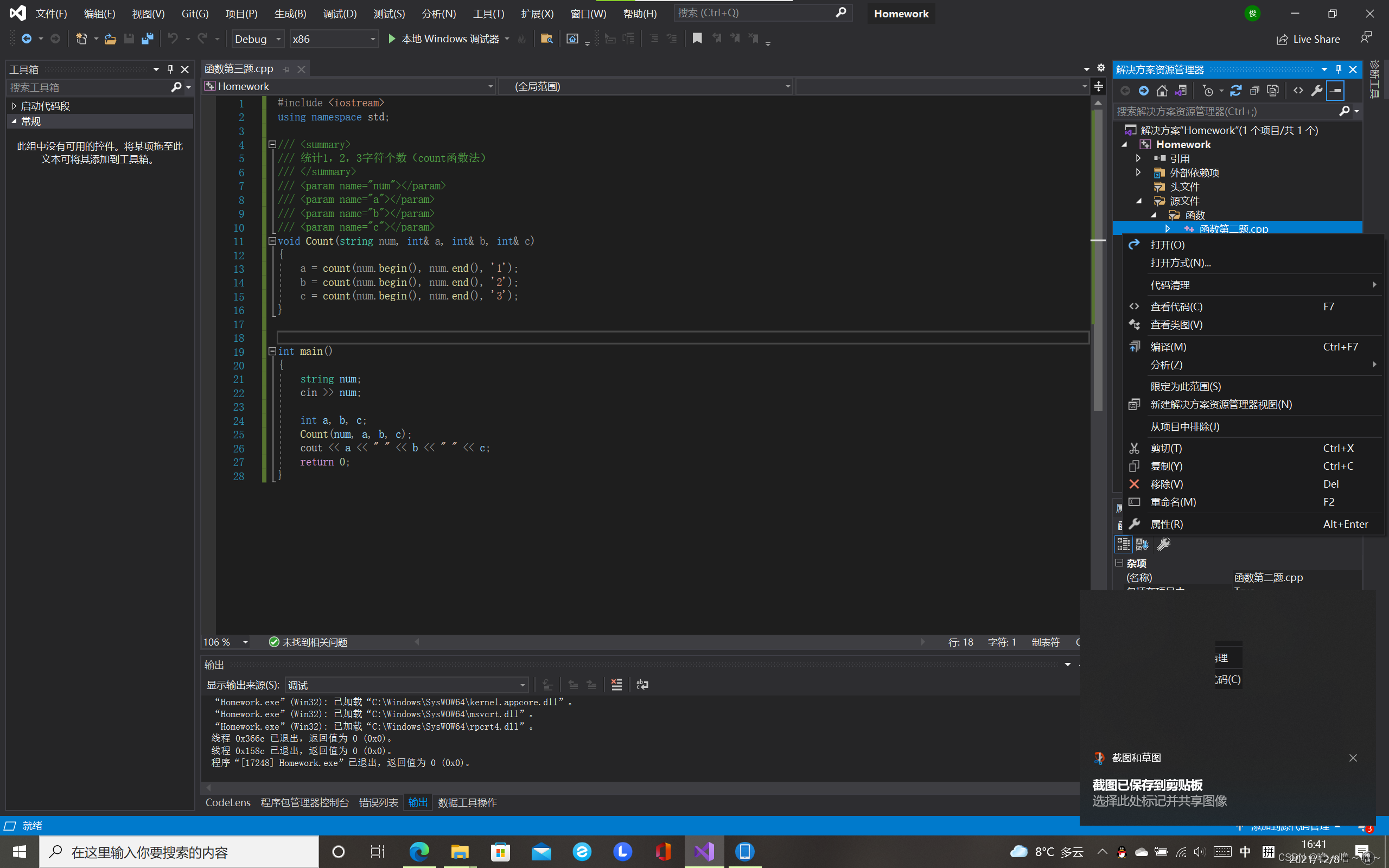Image resolution: width=1389 pixels, height=868 pixels.
Task: Open Microsoft Edge from the taskbar
Action: (418, 851)
